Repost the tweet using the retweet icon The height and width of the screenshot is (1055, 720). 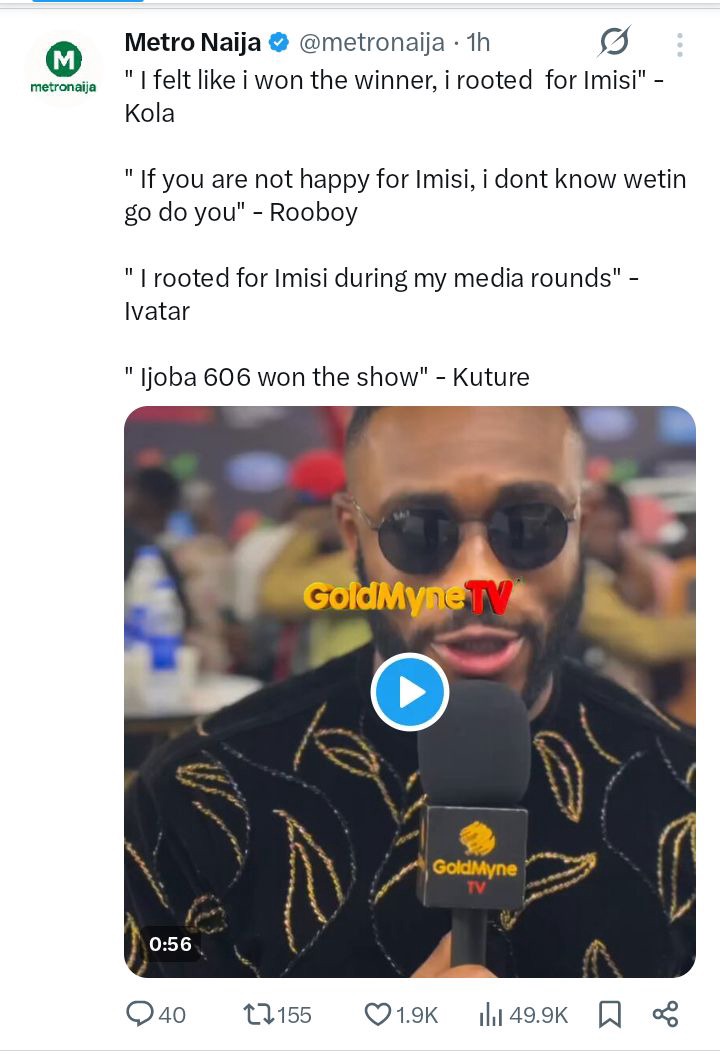pos(258,1014)
